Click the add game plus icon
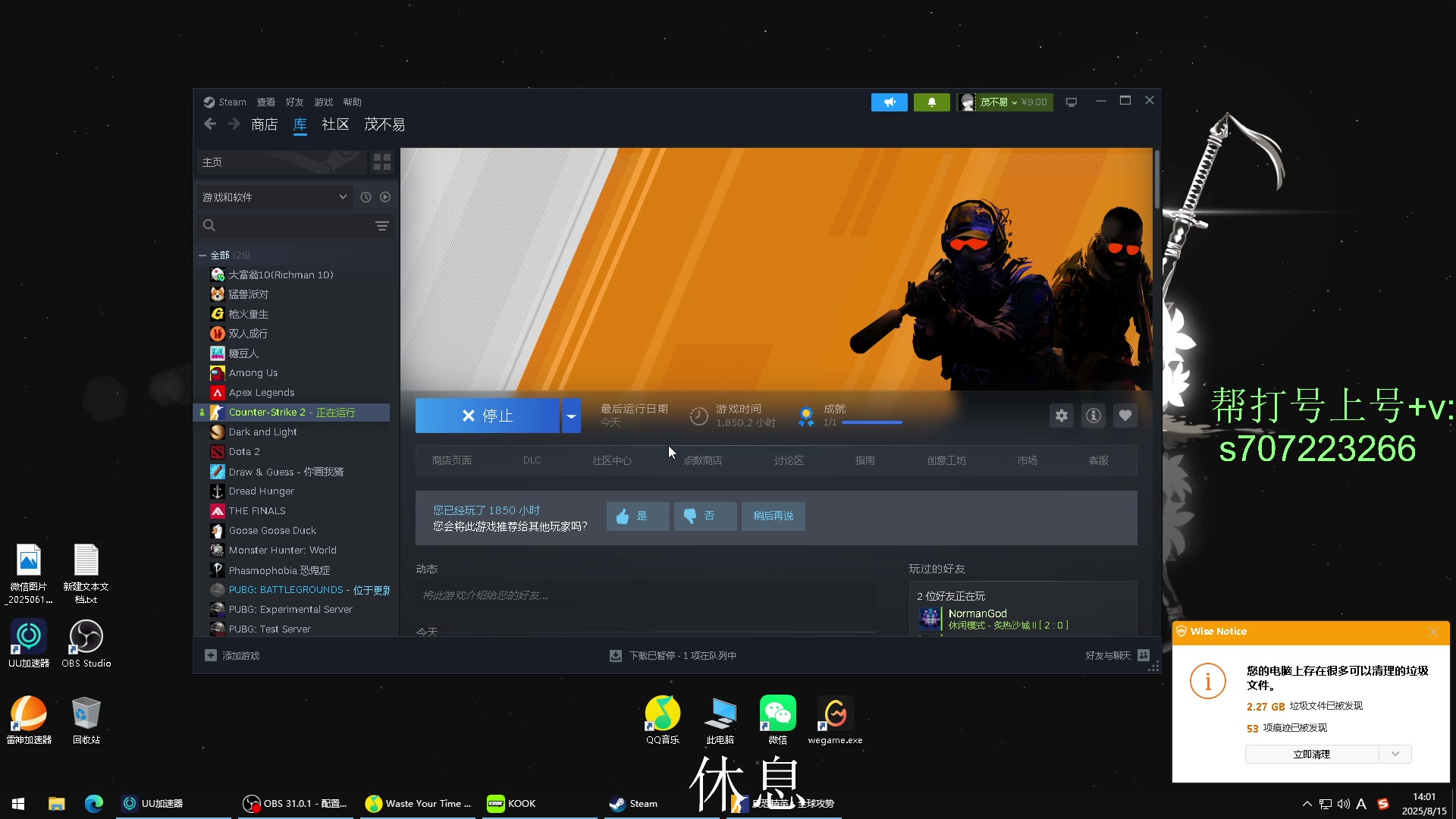The width and height of the screenshot is (1456, 819). 210,656
